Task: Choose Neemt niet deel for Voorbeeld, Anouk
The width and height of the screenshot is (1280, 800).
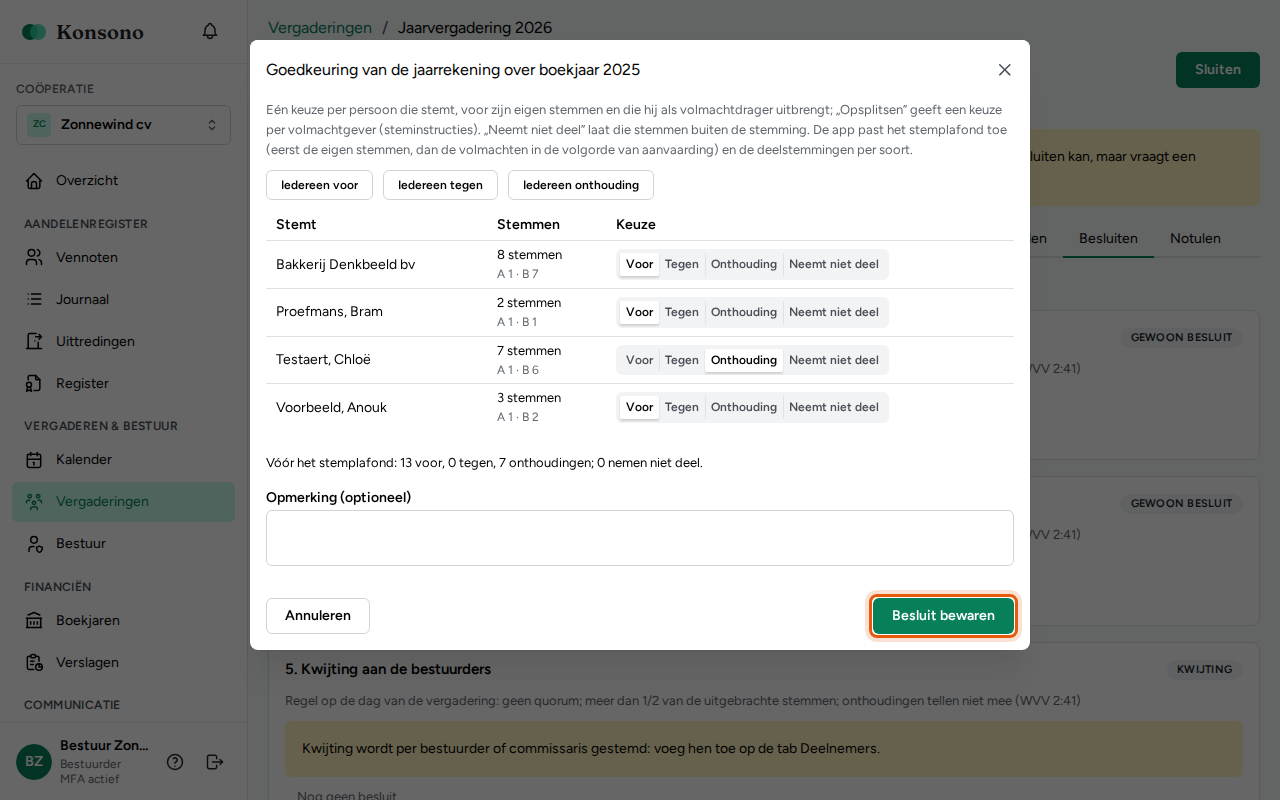Action: 834,407
